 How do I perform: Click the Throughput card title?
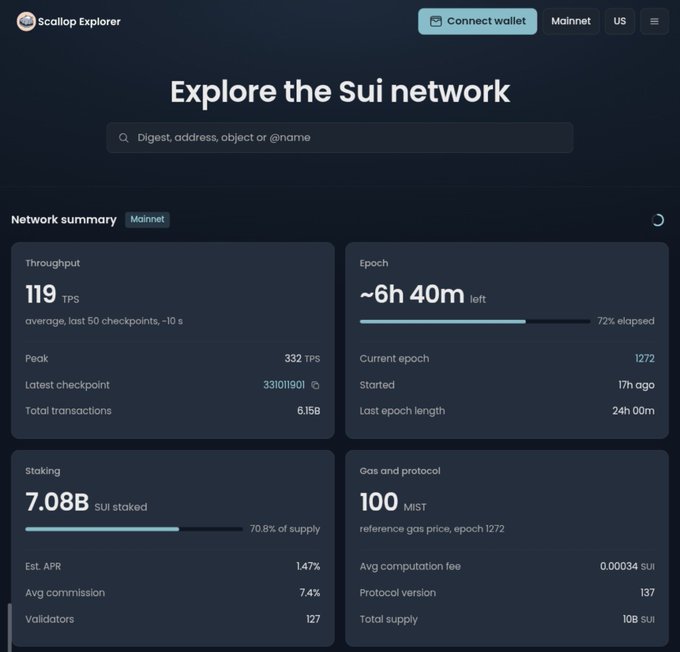[52, 263]
